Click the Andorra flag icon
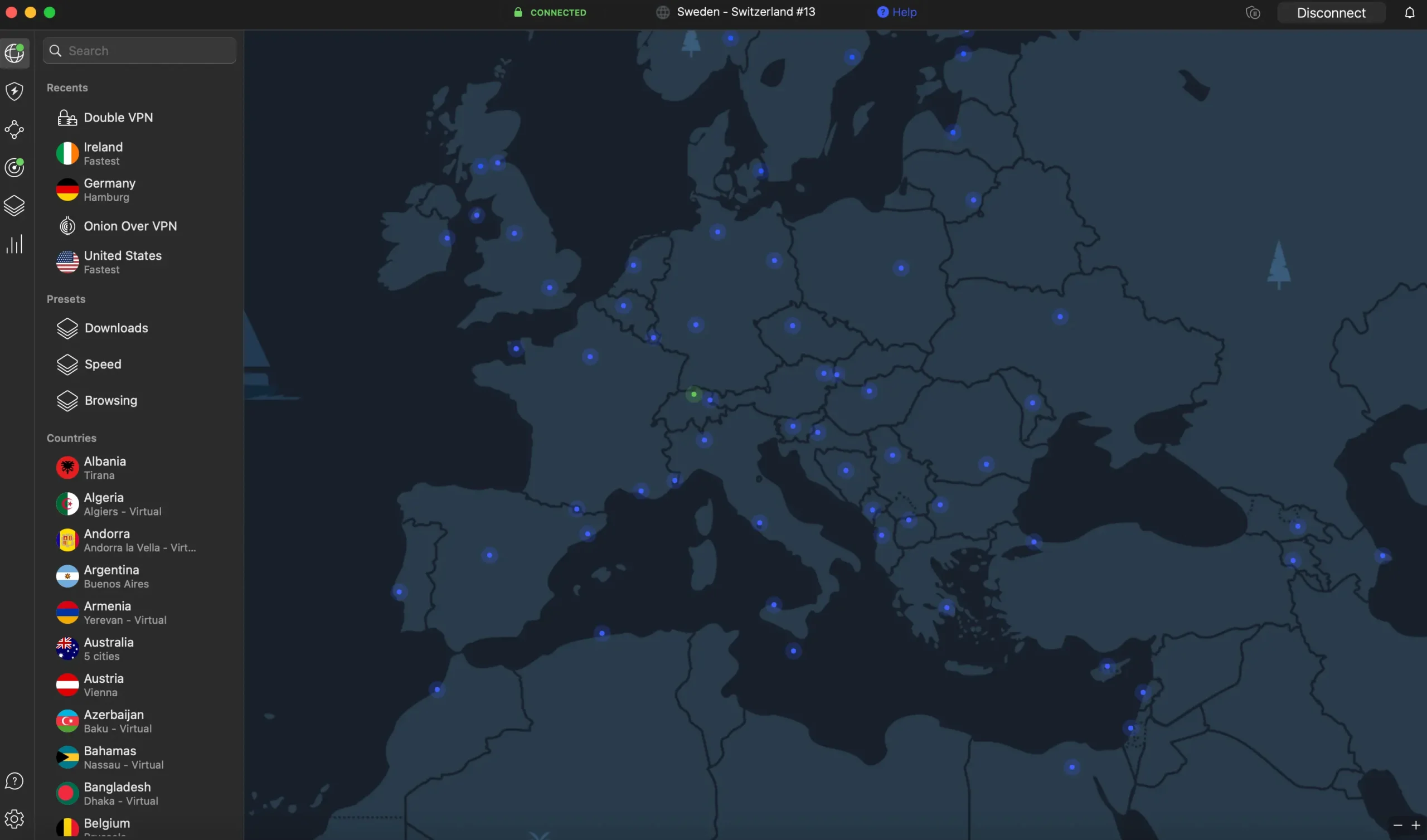Screen dimensions: 1427x840 coord(67,540)
